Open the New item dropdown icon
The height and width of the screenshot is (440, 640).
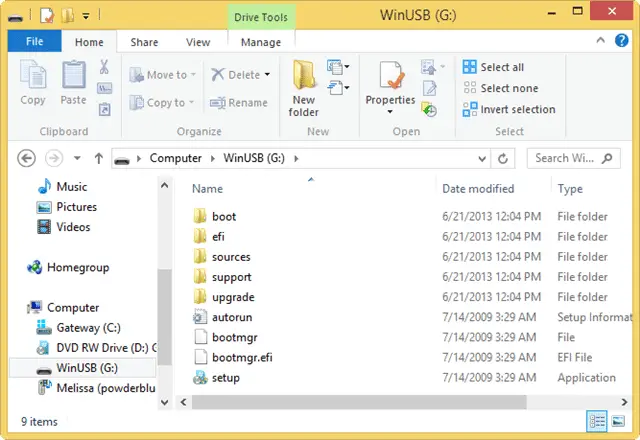click(338, 67)
